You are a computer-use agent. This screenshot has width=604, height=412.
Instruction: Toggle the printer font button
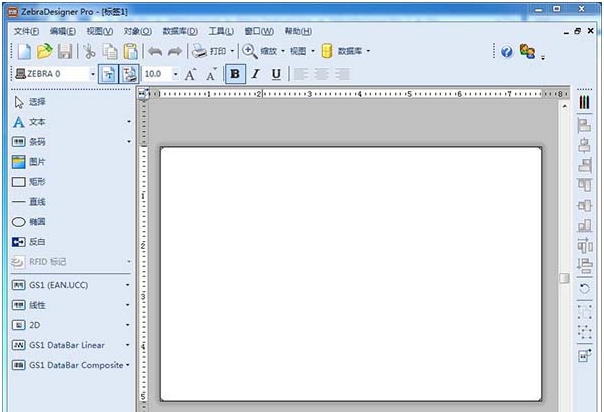(x=129, y=74)
